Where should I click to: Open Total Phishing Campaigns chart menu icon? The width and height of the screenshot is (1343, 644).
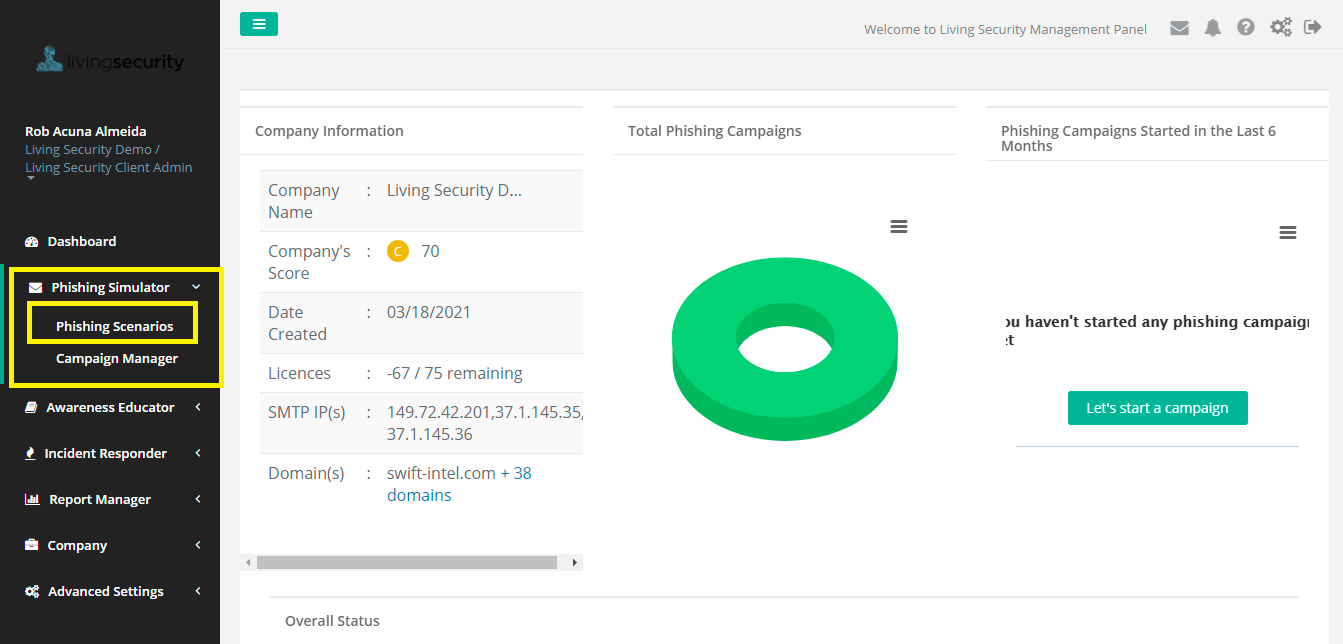(x=899, y=227)
